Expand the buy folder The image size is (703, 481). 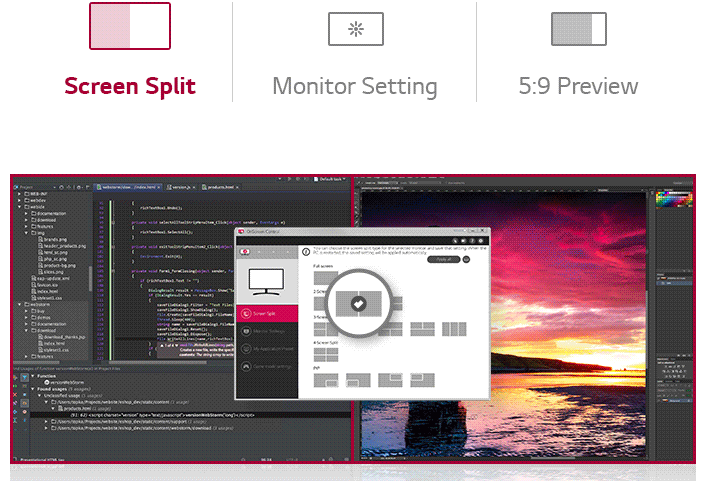pyautogui.click(x=26, y=311)
